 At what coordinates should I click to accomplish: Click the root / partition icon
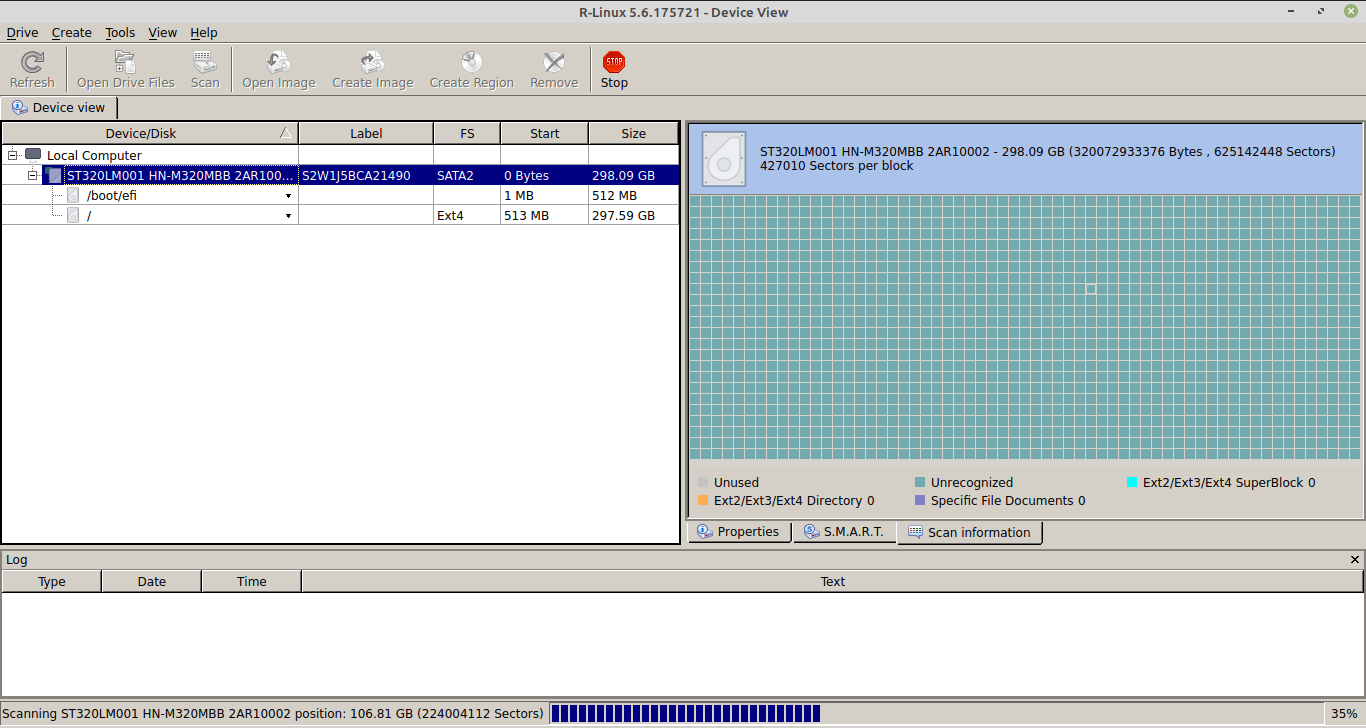point(73,215)
